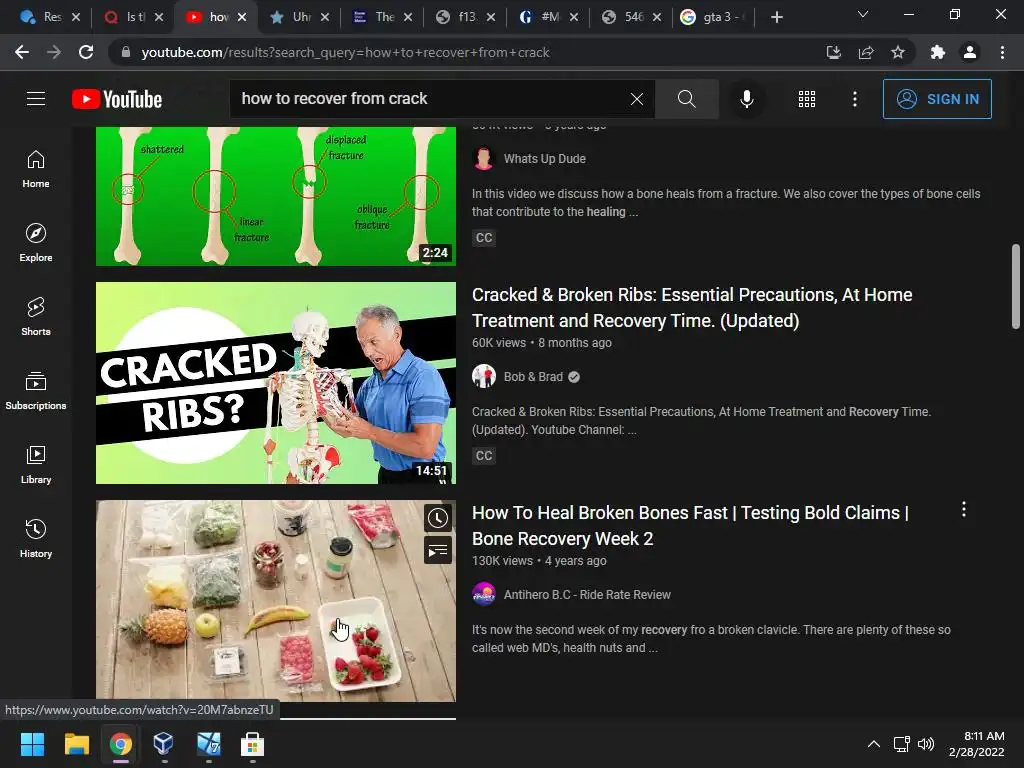This screenshot has width=1024, height=768.
Task: Open the taskbar clock and date
Action: pos(977,744)
